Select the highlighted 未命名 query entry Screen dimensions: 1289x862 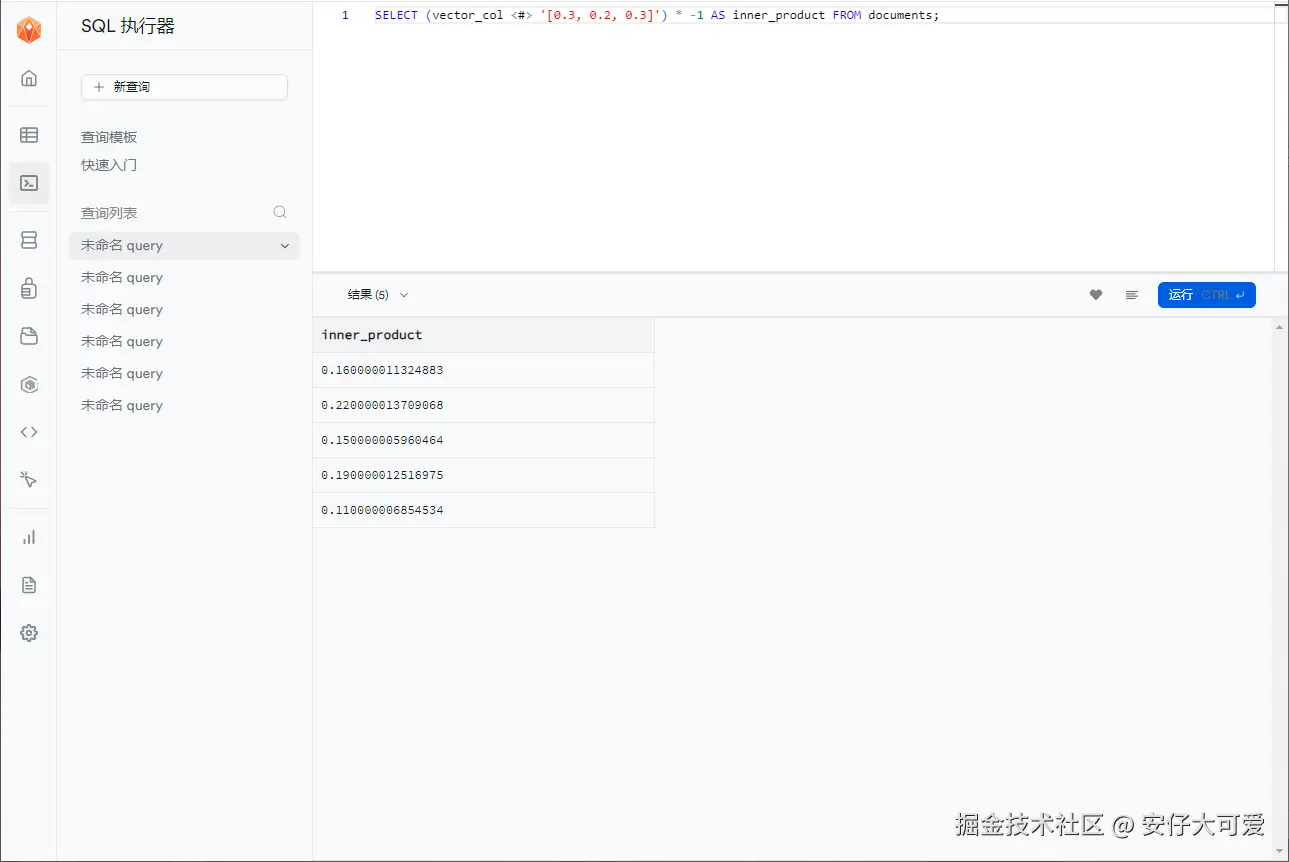point(184,246)
